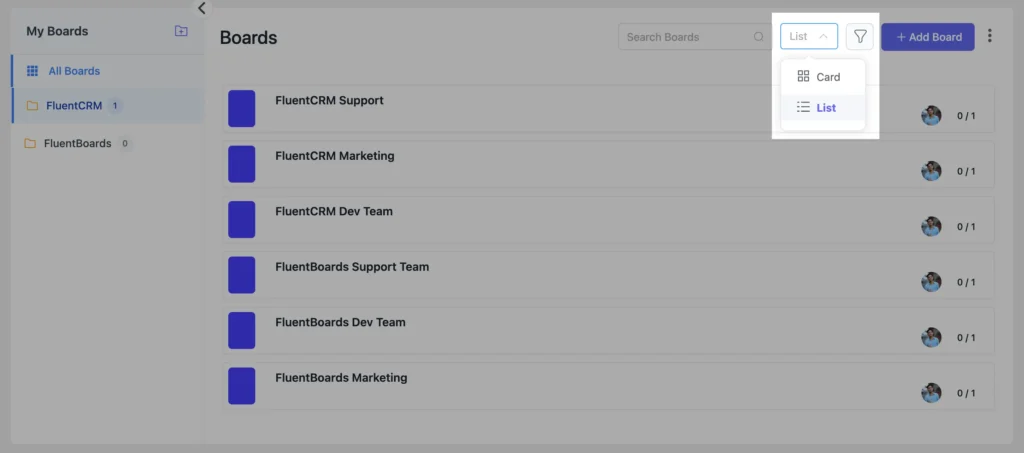Open the FluentBoards Marketing board

click(x=608, y=386)
